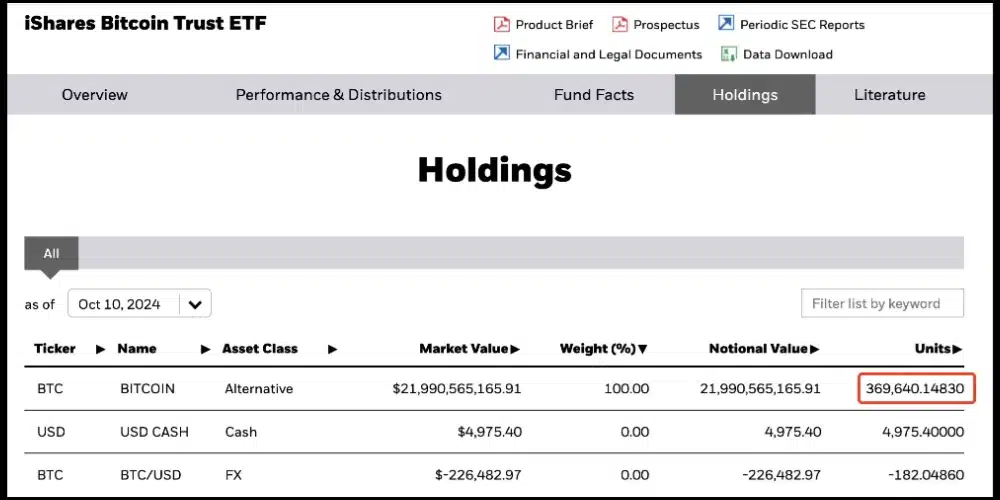Open the as-of date dropdown

[194, 304]
